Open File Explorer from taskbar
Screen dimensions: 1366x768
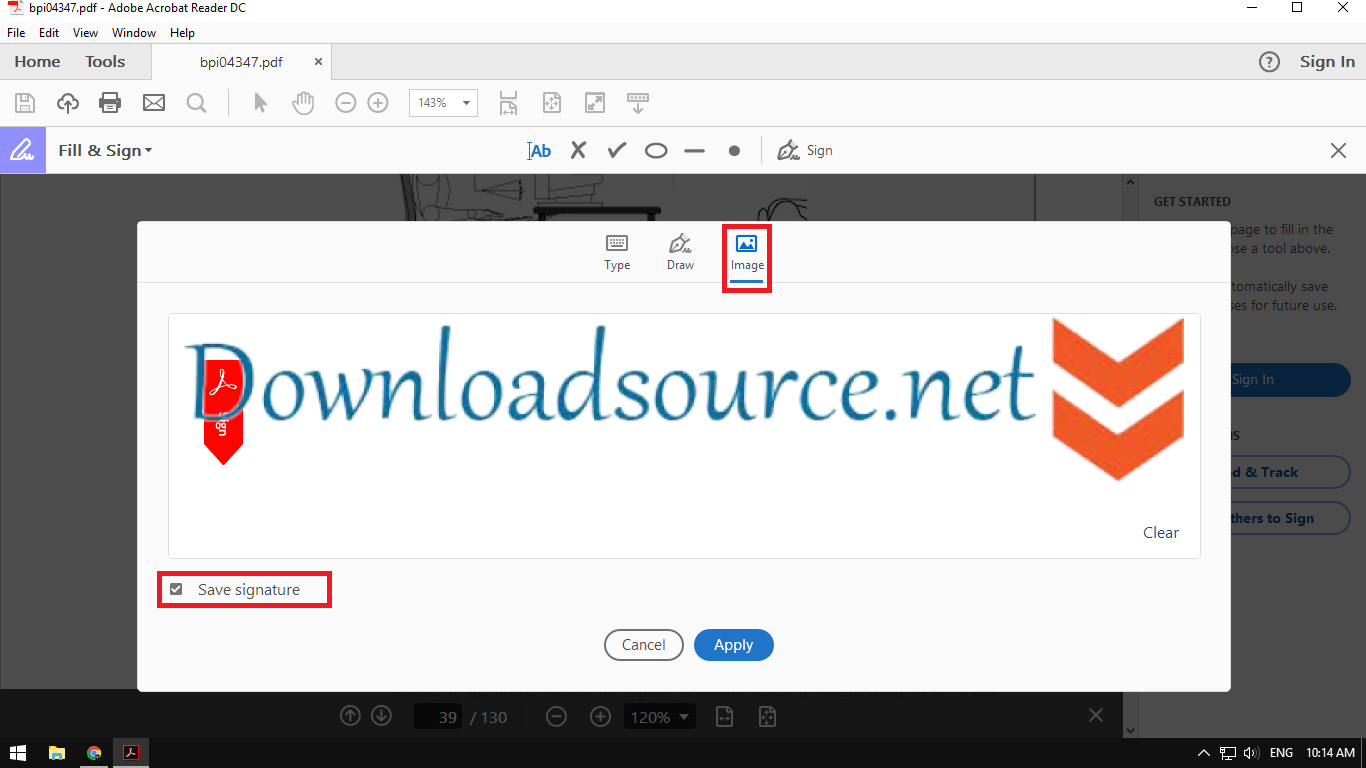[x=57, y=753]
